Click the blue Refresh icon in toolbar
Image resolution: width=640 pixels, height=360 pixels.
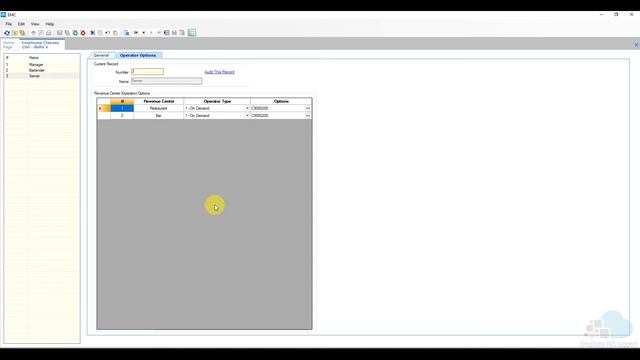point(7,33)
